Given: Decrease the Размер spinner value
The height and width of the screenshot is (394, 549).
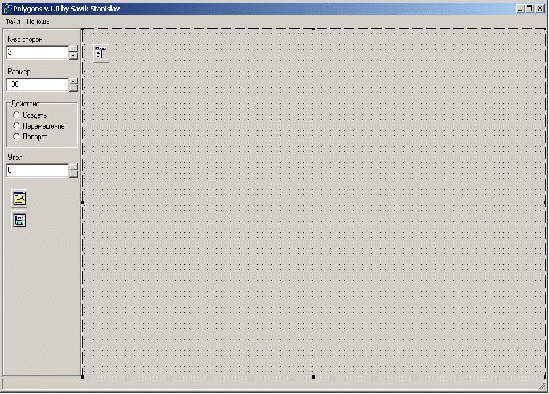Looking at the screenshot, I should point(73,88).
